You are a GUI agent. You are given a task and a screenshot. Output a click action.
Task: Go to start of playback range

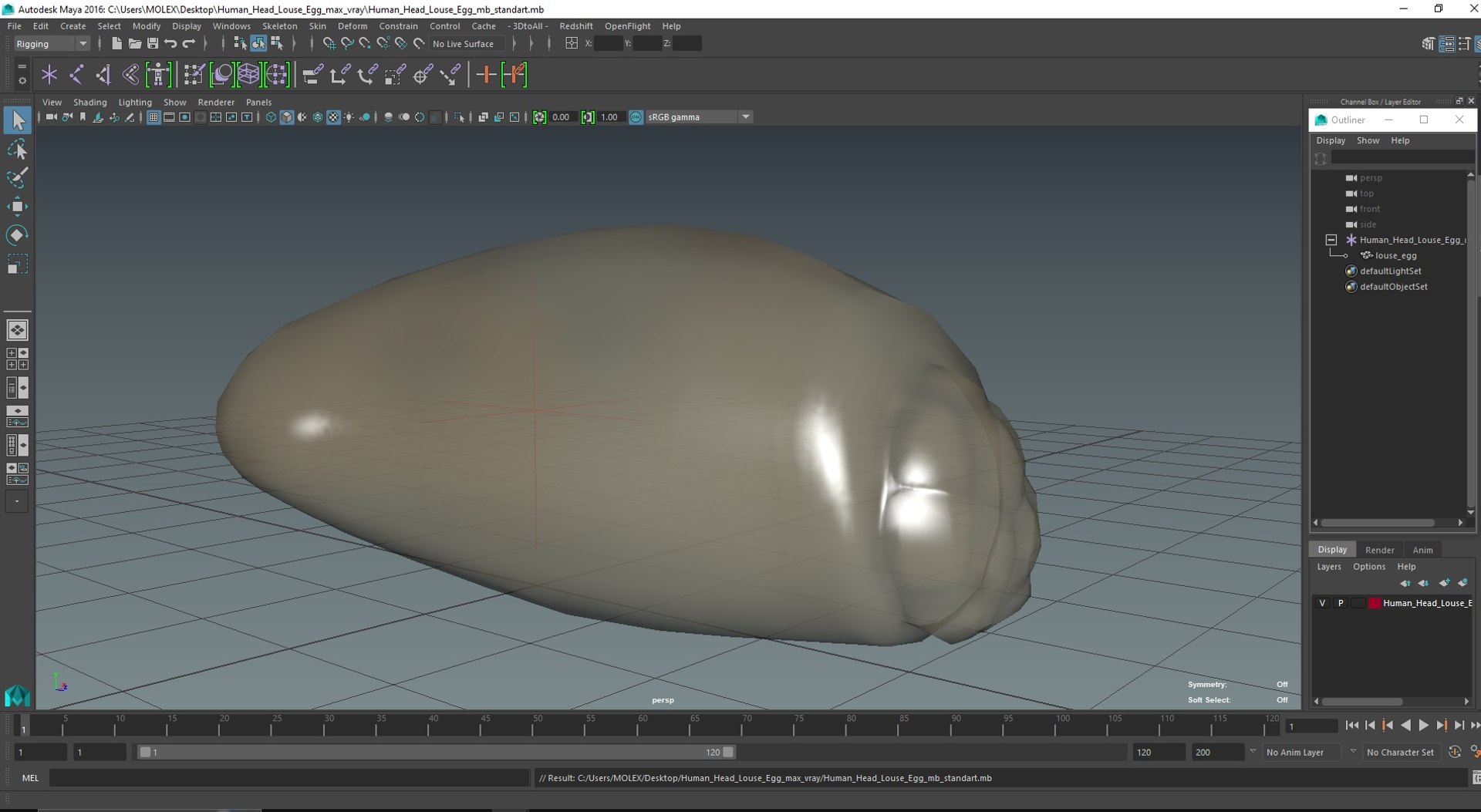point(1351,726)
